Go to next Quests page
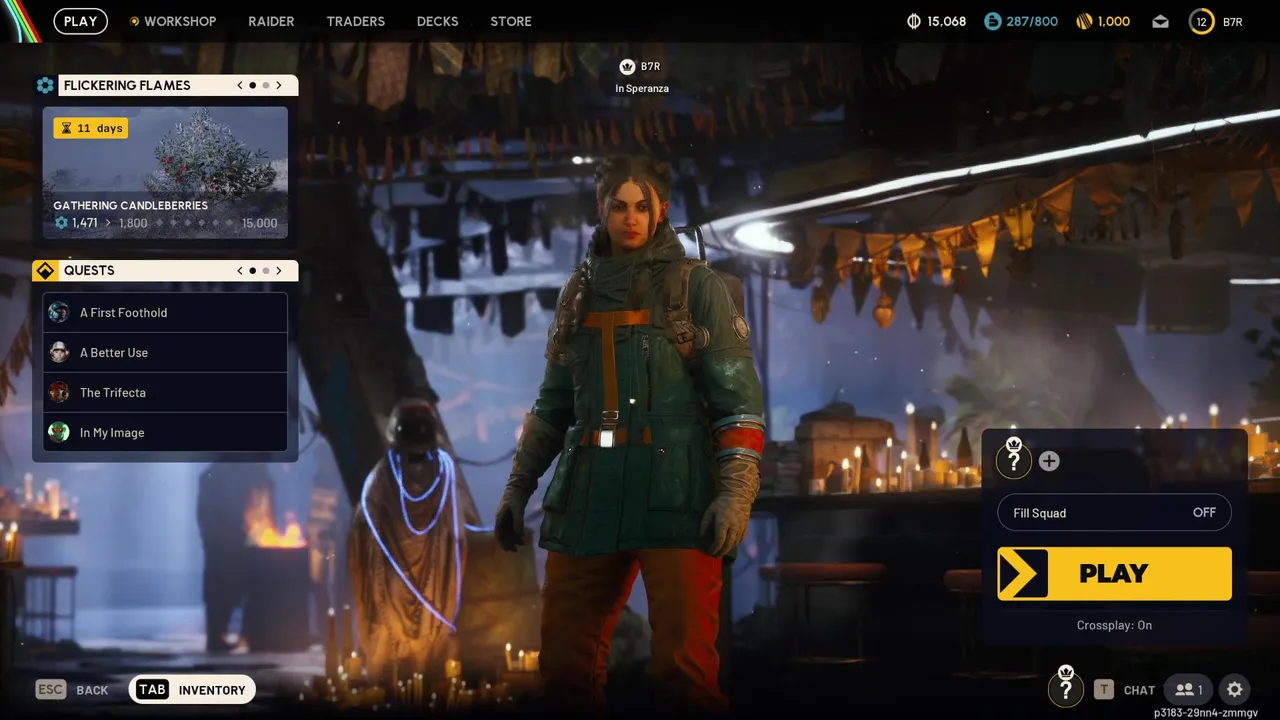Viewport: 1280px width, 720px height. point(279,270)
